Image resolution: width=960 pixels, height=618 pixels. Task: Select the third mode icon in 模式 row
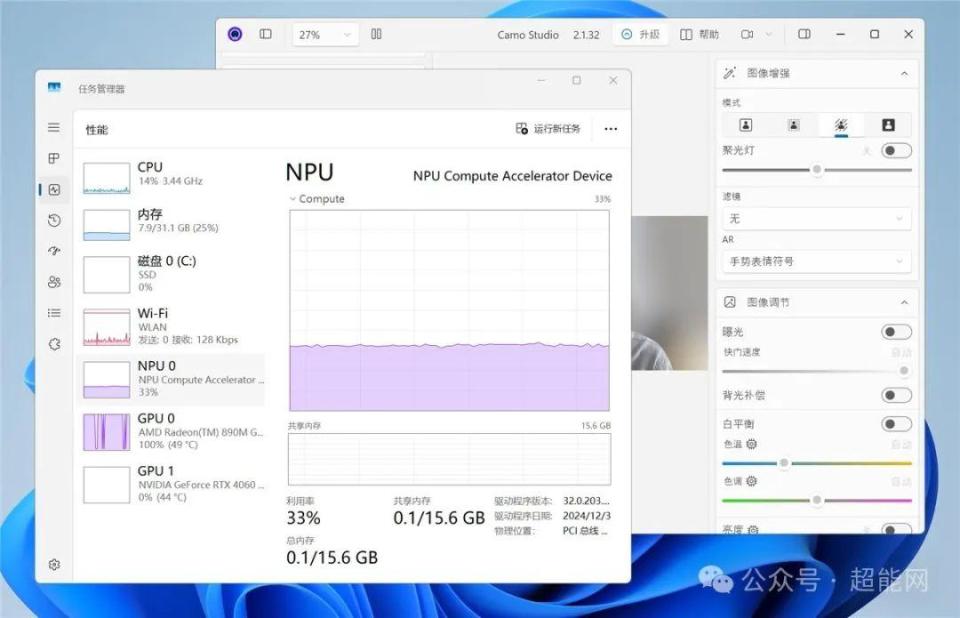click(841, 125)
